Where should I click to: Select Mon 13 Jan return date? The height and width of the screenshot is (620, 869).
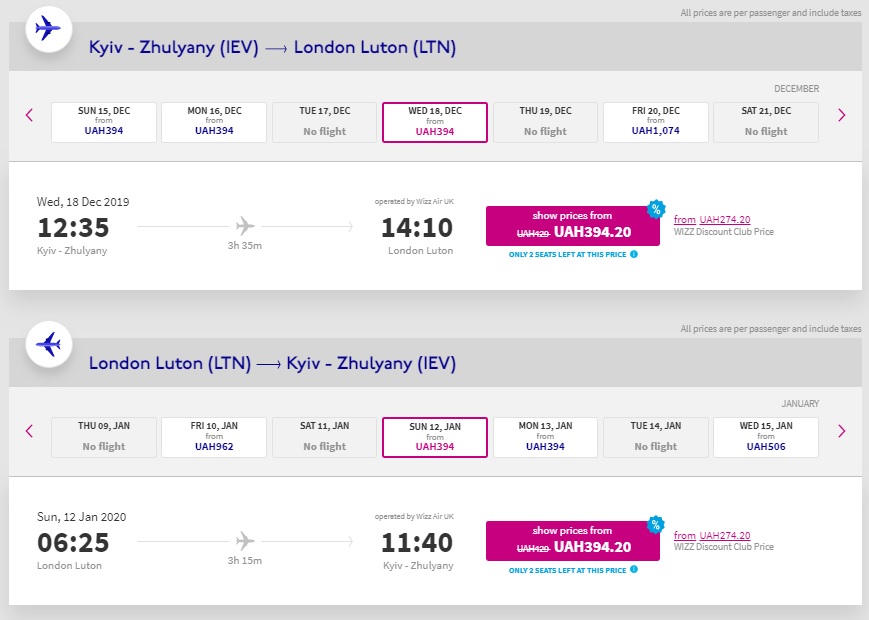[x=545, y=438]
